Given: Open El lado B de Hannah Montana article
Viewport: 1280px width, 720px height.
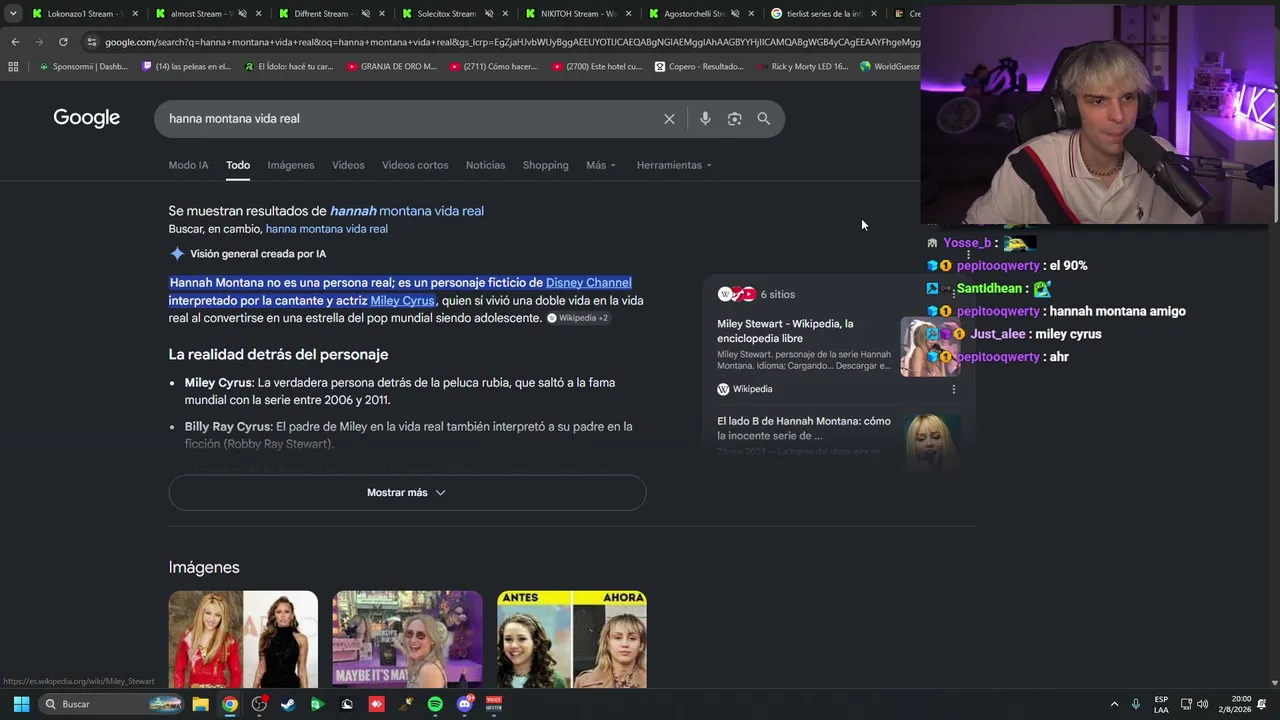Looking at the screenshot, I should click(804, 428).
